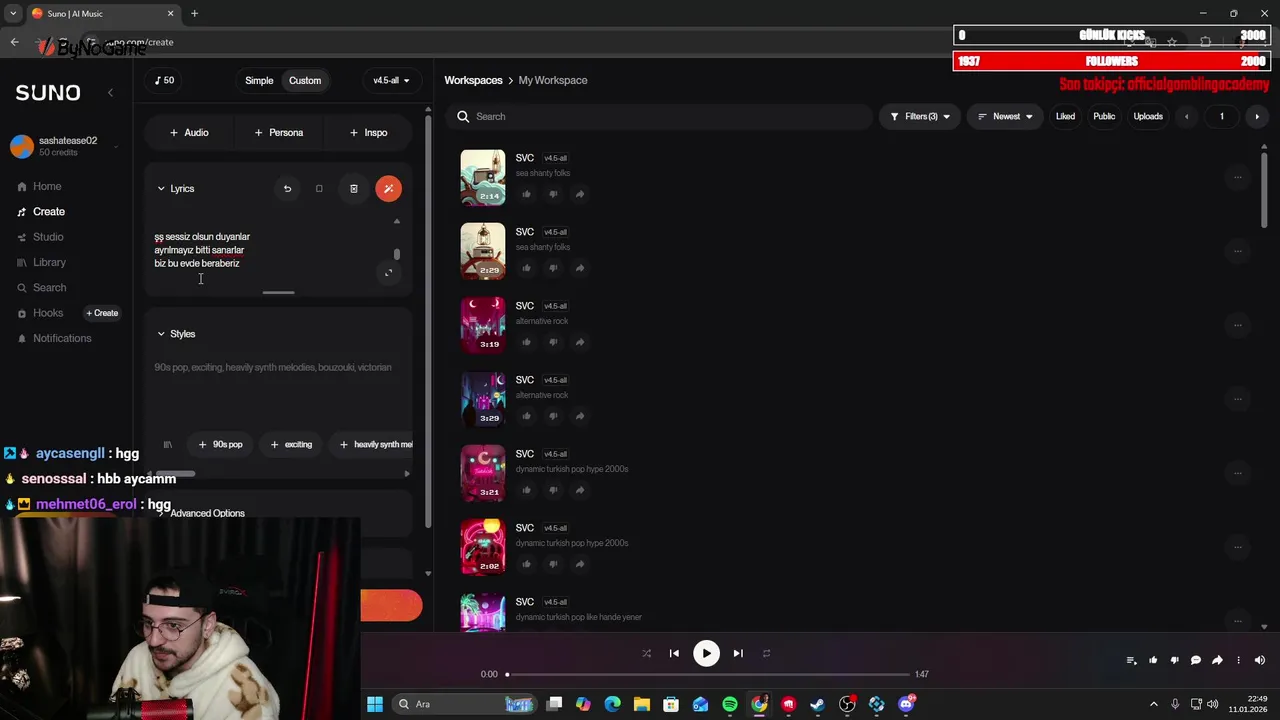
Task: Toggle the Uploads filter
Action: tap(1148, 117)
